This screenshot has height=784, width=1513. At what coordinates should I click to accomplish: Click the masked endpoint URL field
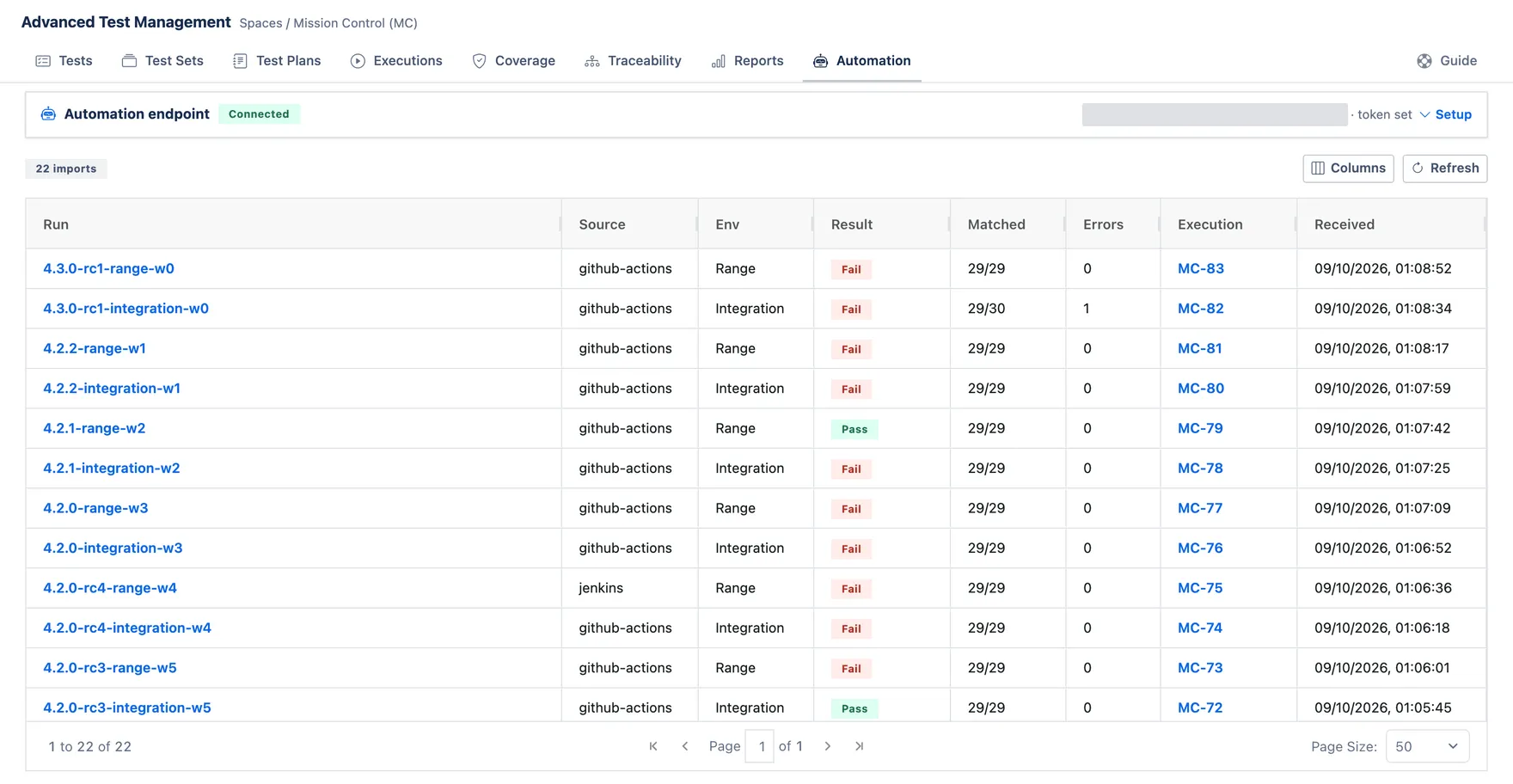pos(1215,114)
